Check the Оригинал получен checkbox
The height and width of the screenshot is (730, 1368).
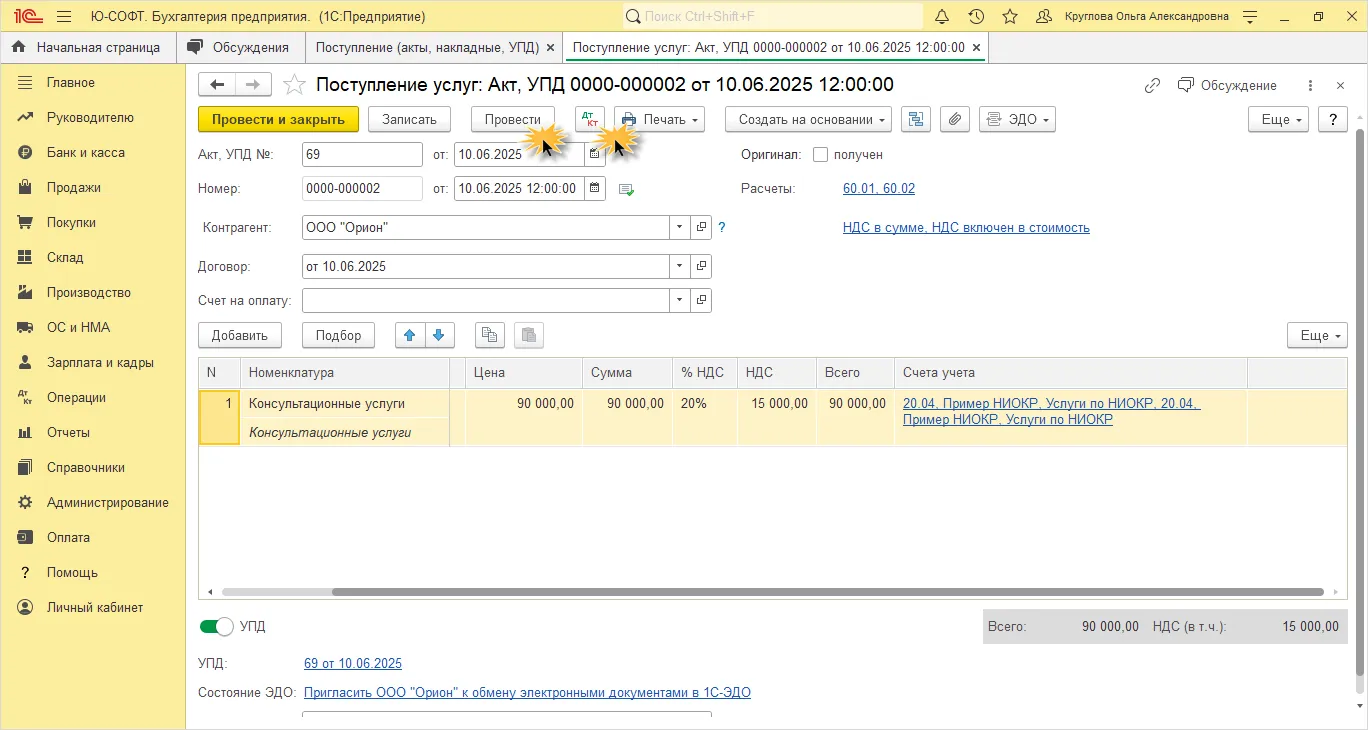(821, 155)
